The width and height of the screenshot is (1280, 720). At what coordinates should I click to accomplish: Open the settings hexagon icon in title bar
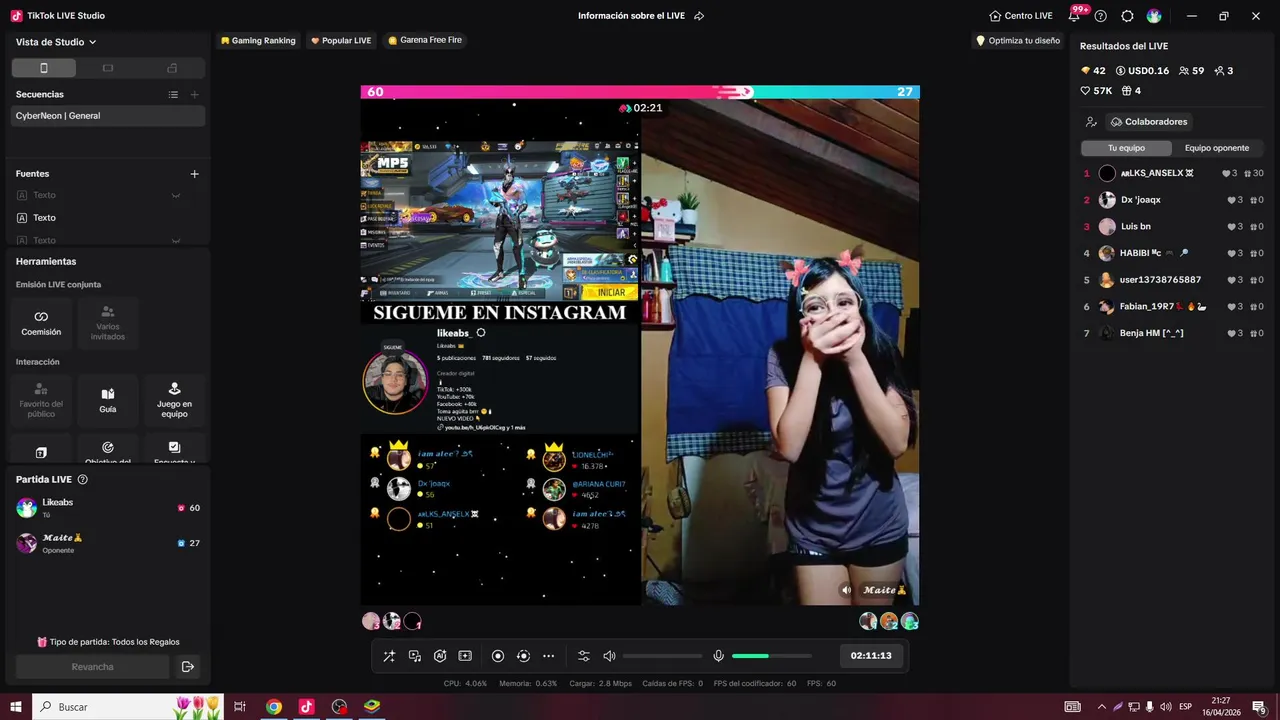click(1127, 16)
